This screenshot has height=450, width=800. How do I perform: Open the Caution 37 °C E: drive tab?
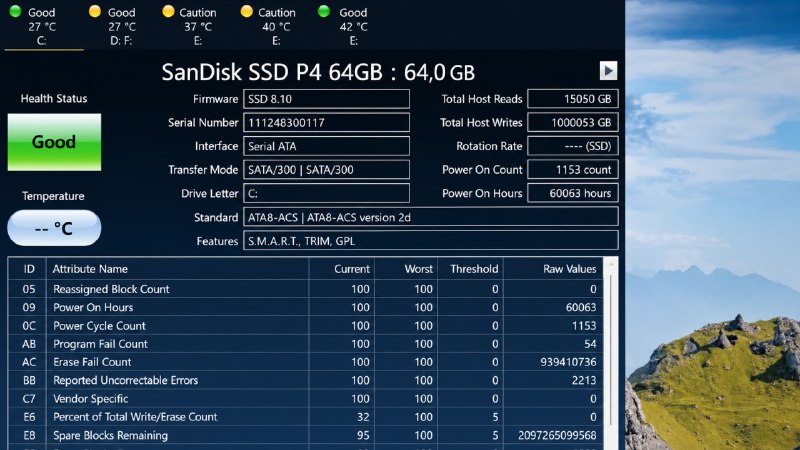click(190, 26)
